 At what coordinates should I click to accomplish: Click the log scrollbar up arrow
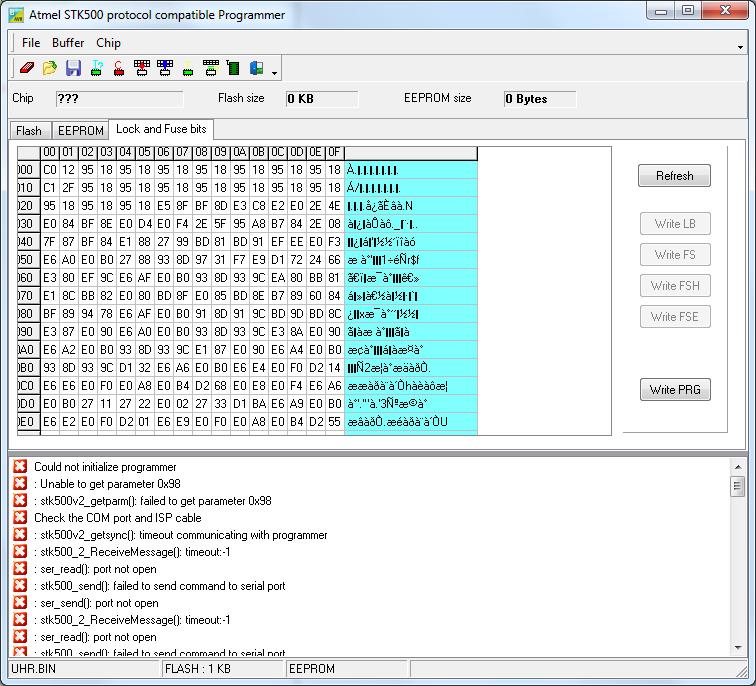point(738,467)
